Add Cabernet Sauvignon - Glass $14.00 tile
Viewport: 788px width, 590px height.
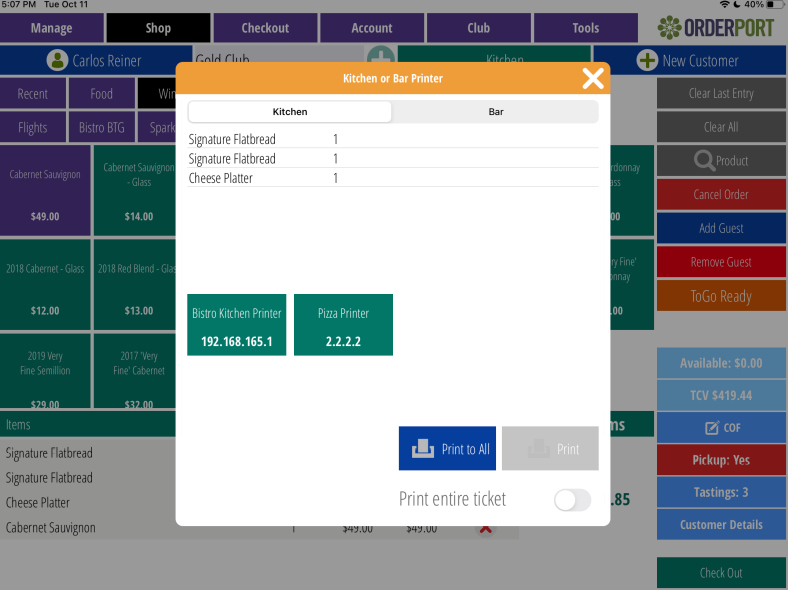(135, 190)
